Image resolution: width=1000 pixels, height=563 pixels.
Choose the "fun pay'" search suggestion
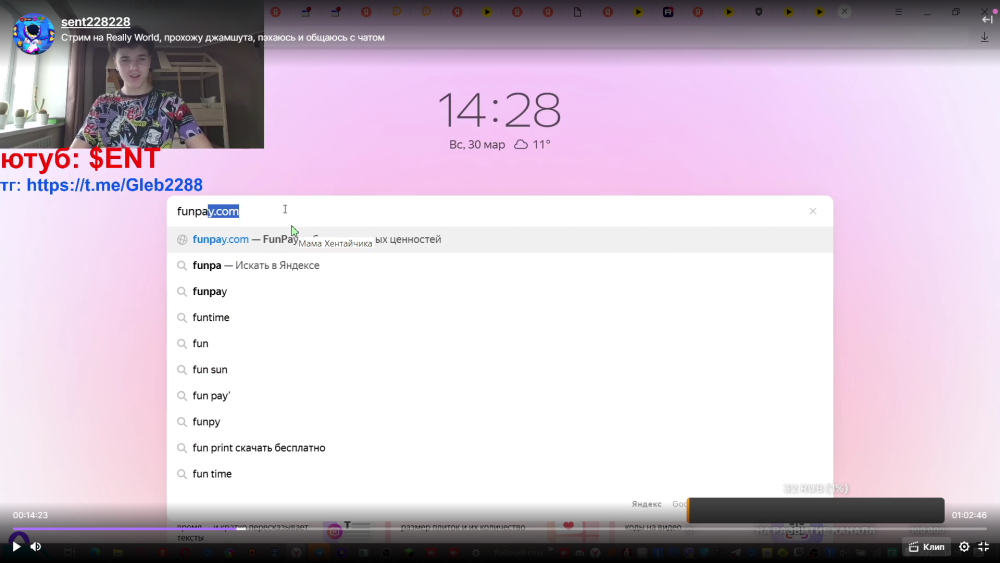(x=500, y=396)
